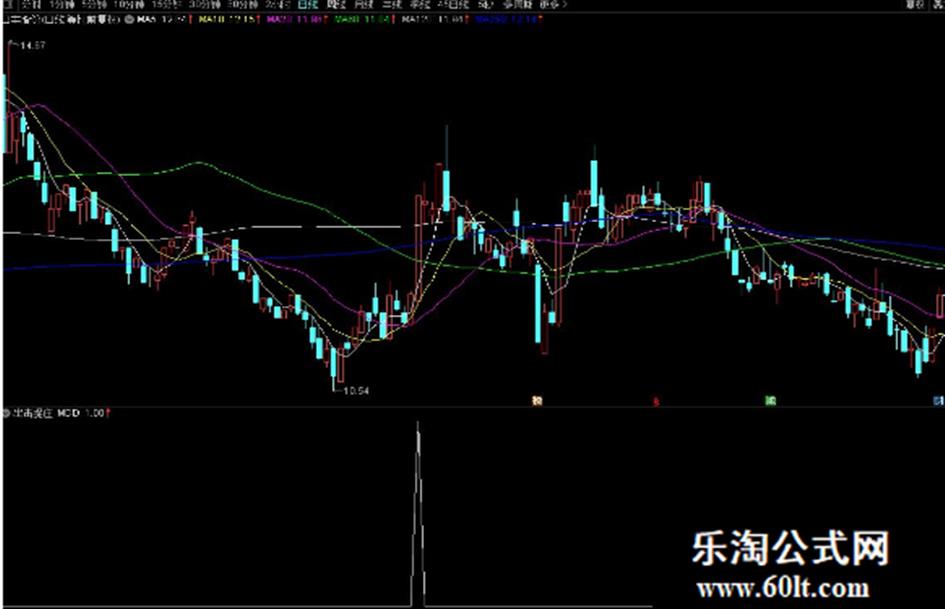Viewport: 945px width, 609px height.
Task: Click the green event marker under the chart
Action: [770, 400]
